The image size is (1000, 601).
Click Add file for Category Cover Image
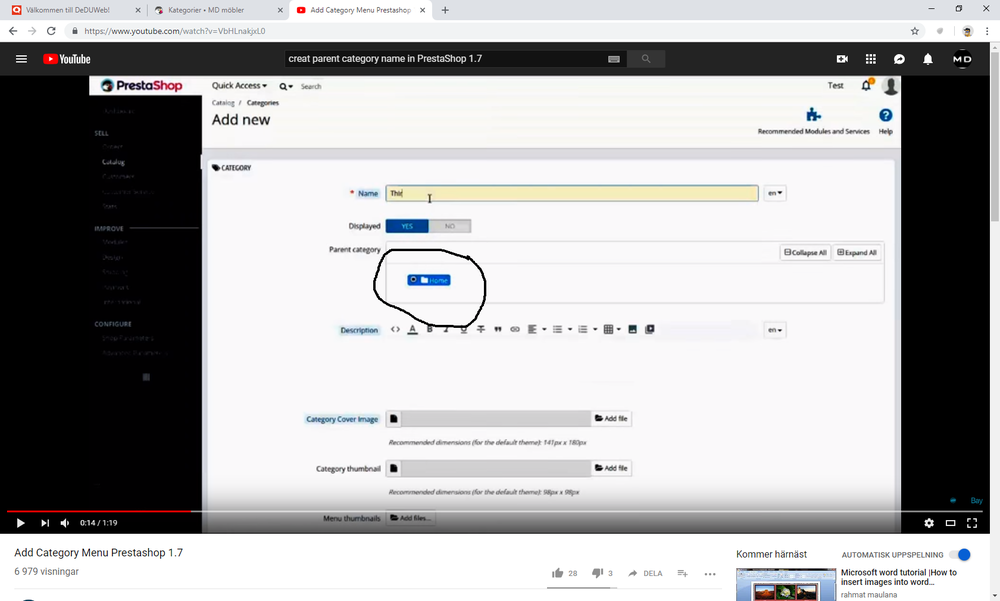[x=611, y=418]
